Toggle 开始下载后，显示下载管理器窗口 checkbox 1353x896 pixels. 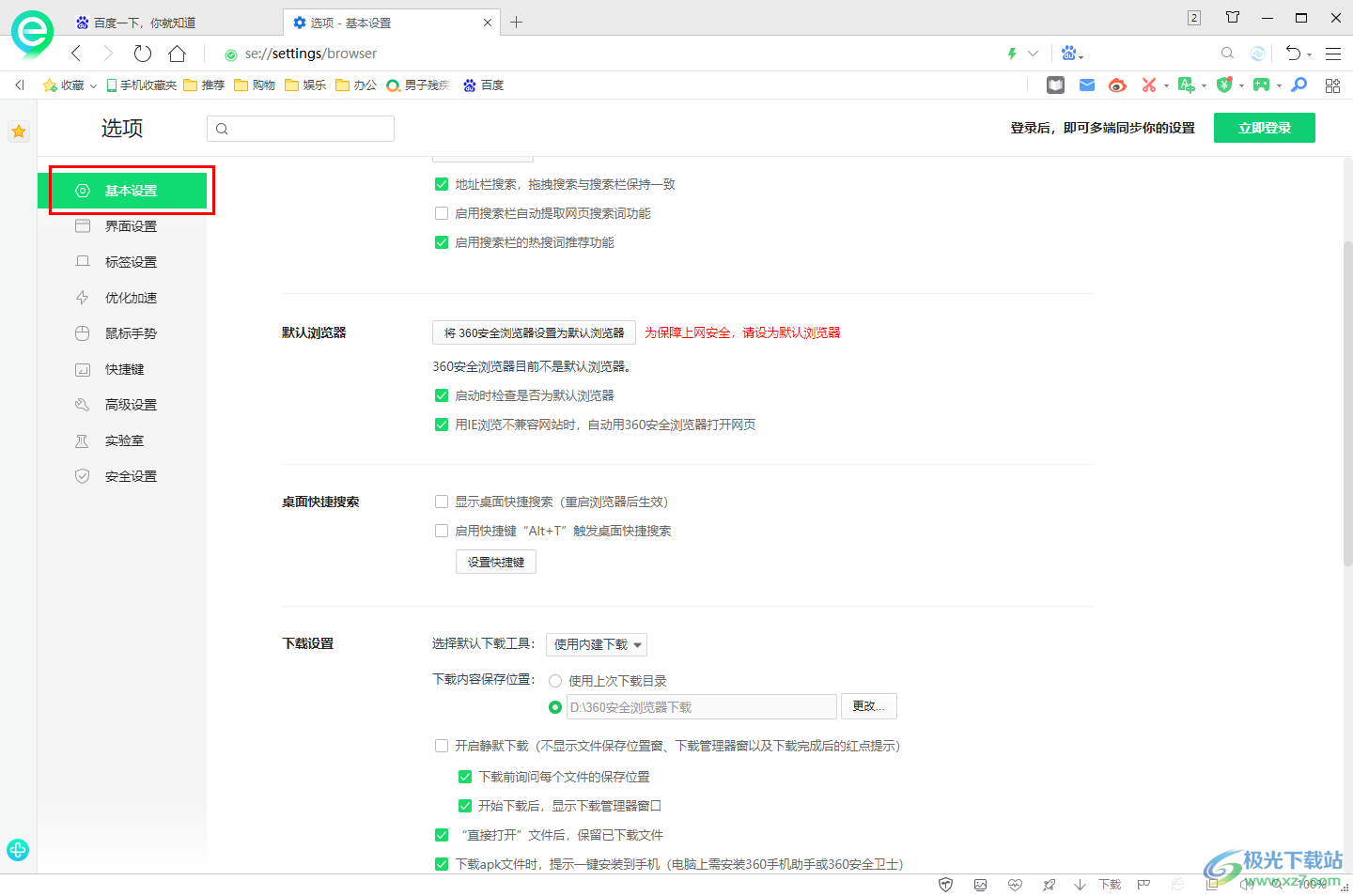pyautogui.click(x=465, y=806)
